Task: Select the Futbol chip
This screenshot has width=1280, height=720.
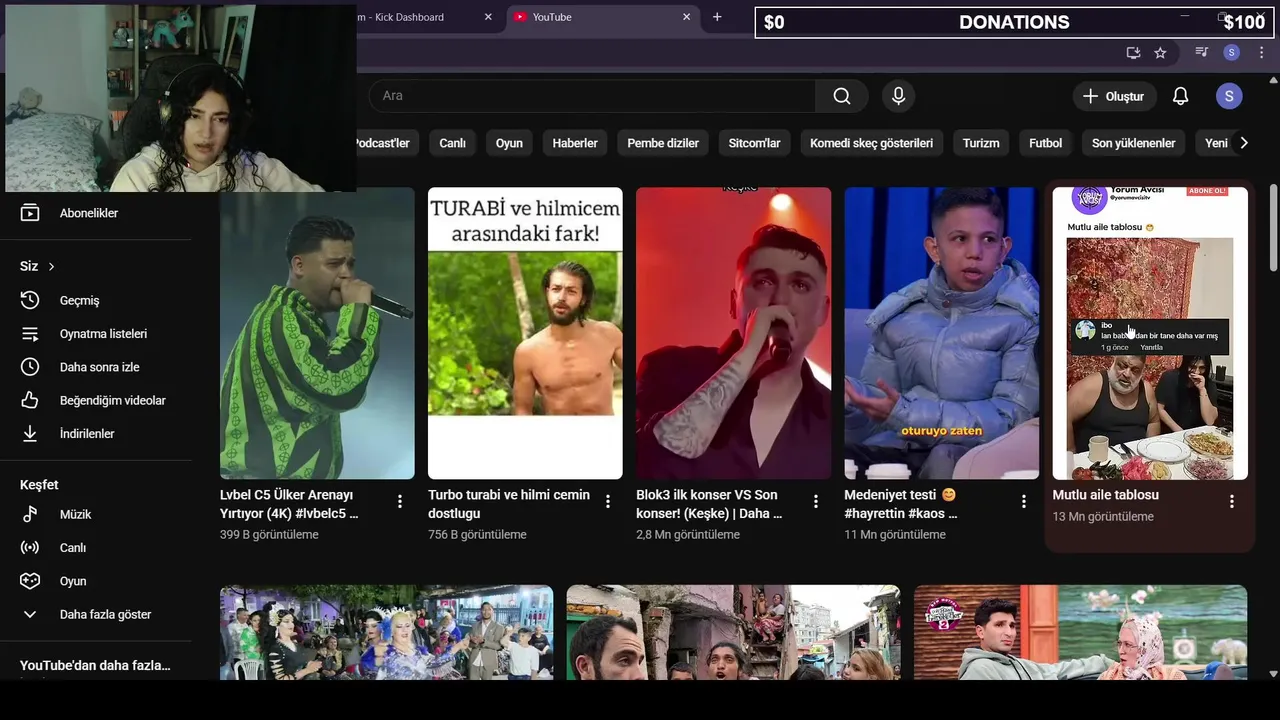Action: 1045,143
